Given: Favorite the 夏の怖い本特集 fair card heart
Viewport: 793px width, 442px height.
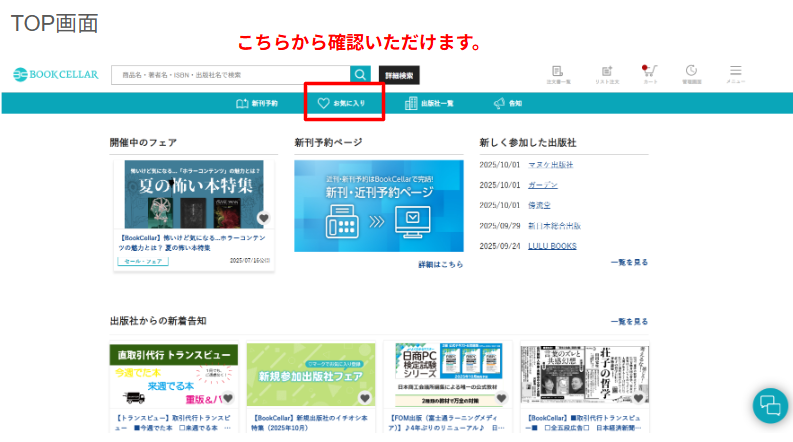Looking at the screenshot, I should [263, 218].
